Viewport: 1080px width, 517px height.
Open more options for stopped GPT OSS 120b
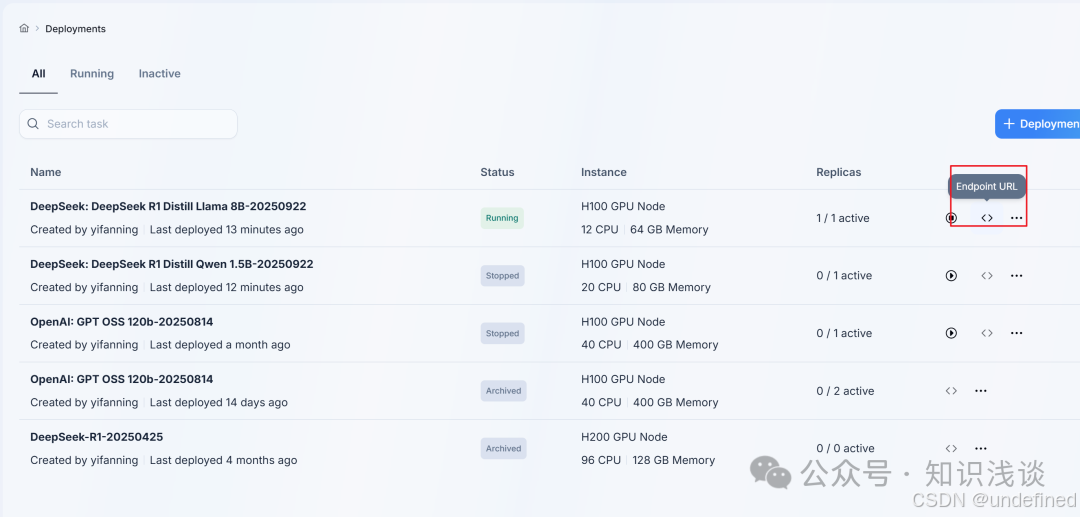pos(1017,333)
